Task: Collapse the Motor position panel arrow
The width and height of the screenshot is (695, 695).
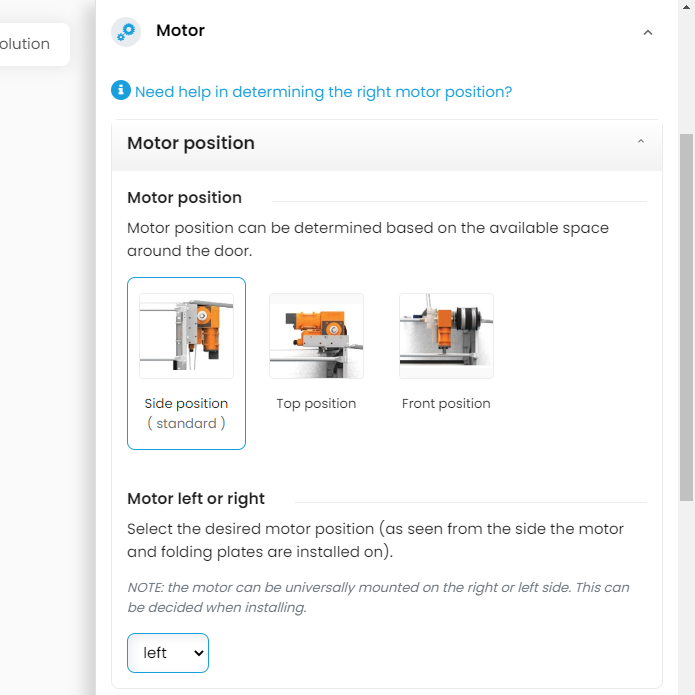Action: click(641, 142)
